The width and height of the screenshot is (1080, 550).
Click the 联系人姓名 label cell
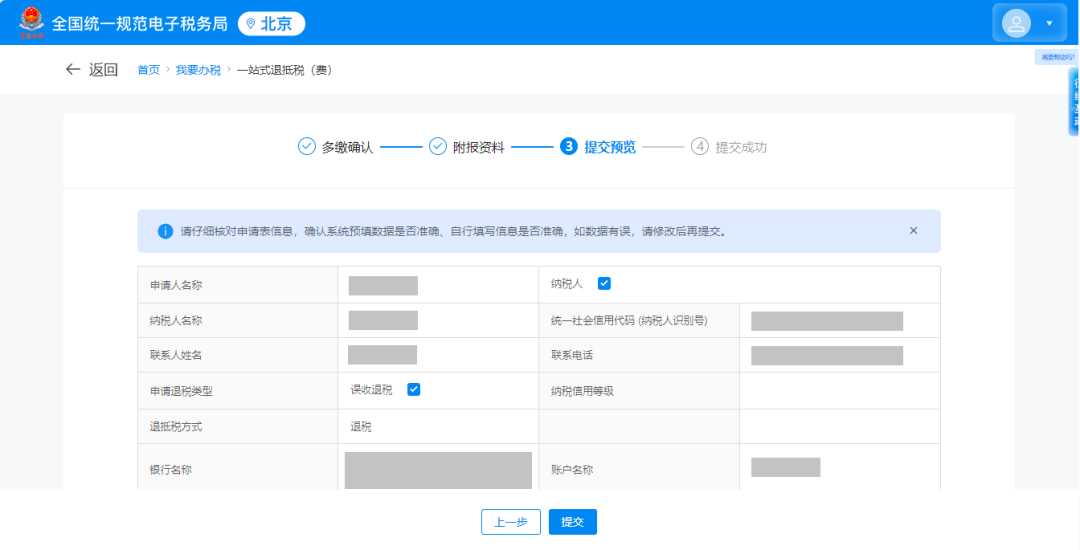pyautogui.click(x=238, y=355)
